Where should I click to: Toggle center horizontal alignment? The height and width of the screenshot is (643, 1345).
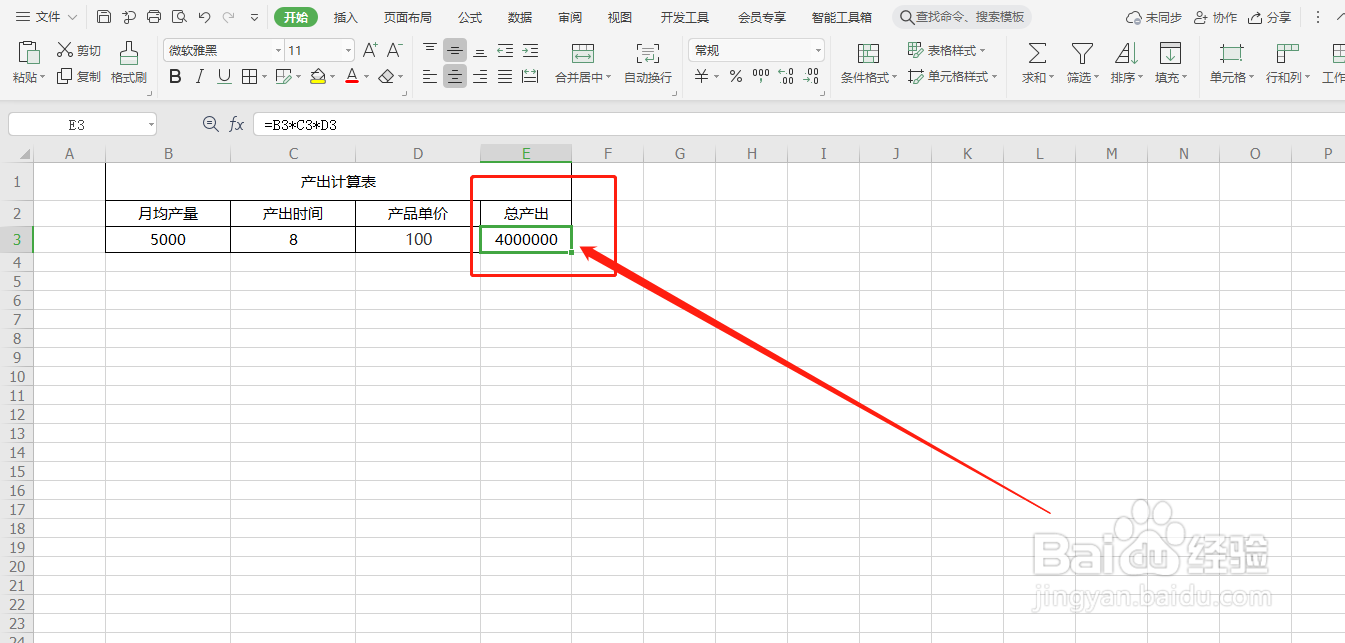click(x=455, y=76)
